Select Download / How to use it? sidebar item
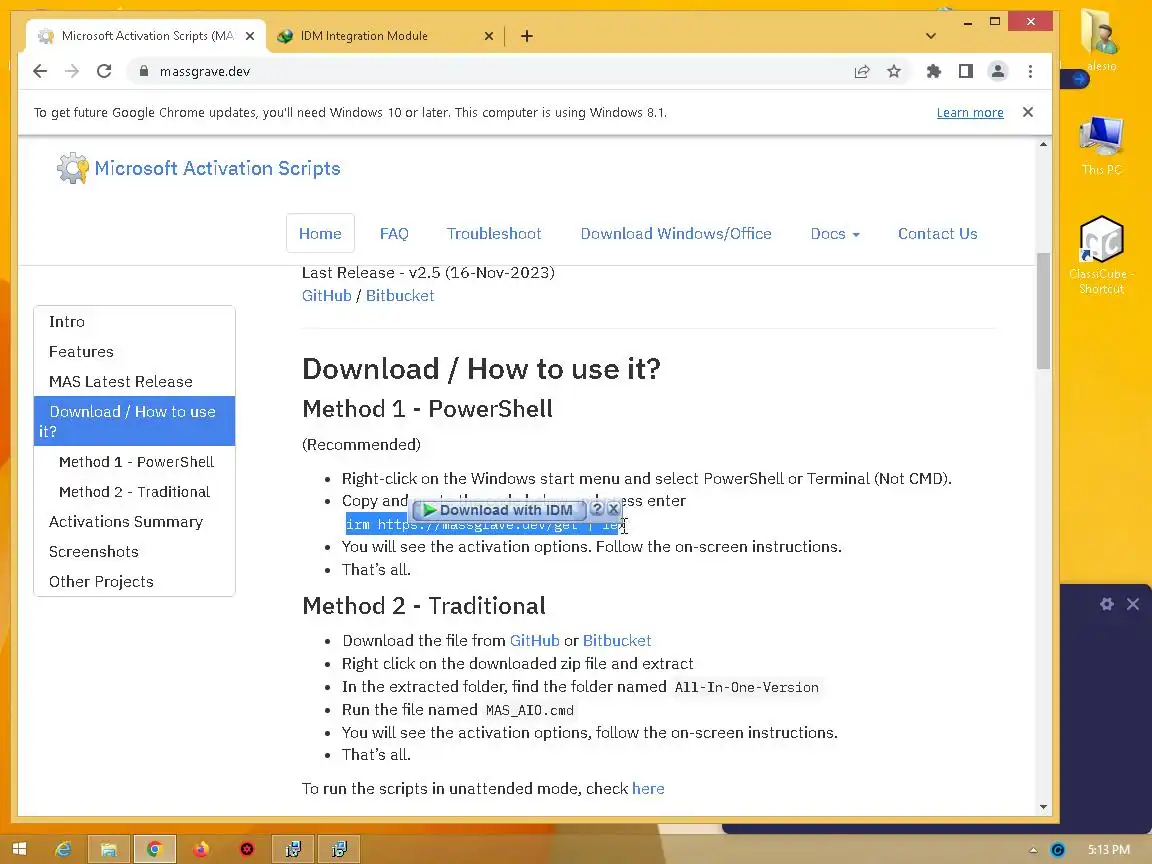This screenshot has width=1152, height=864. (x=134, y=421)
